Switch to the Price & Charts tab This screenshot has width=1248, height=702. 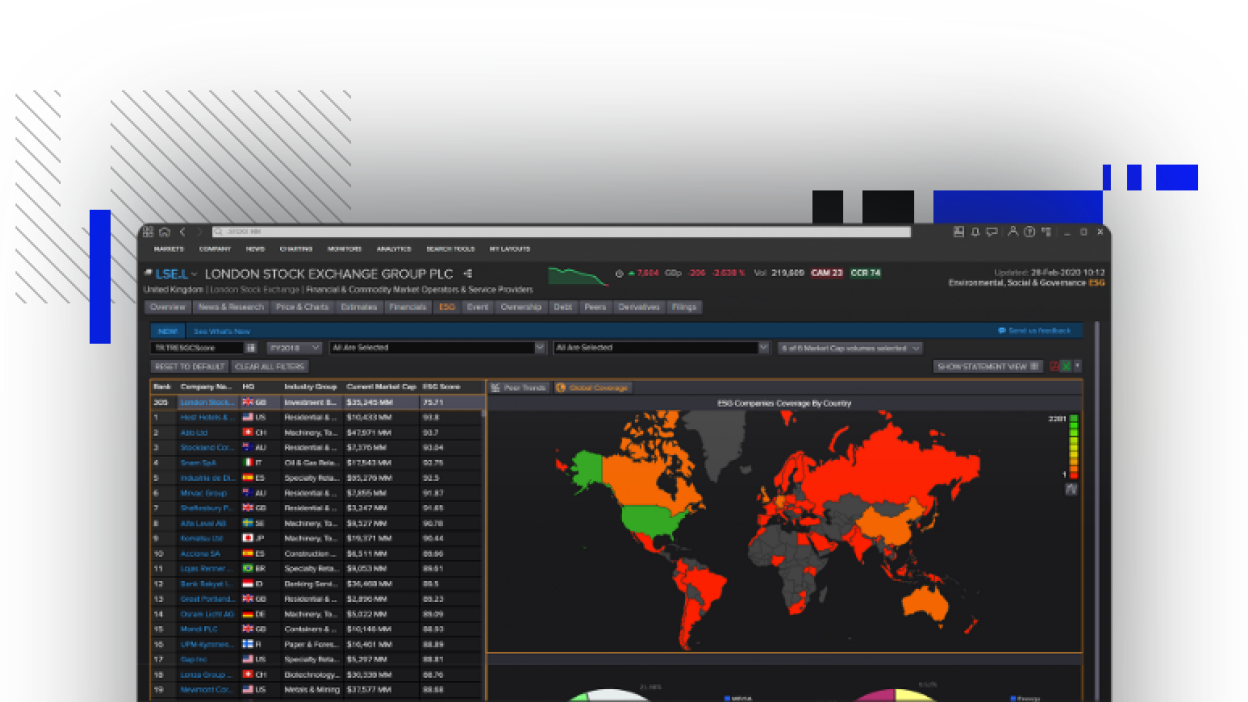coord(303,307)
